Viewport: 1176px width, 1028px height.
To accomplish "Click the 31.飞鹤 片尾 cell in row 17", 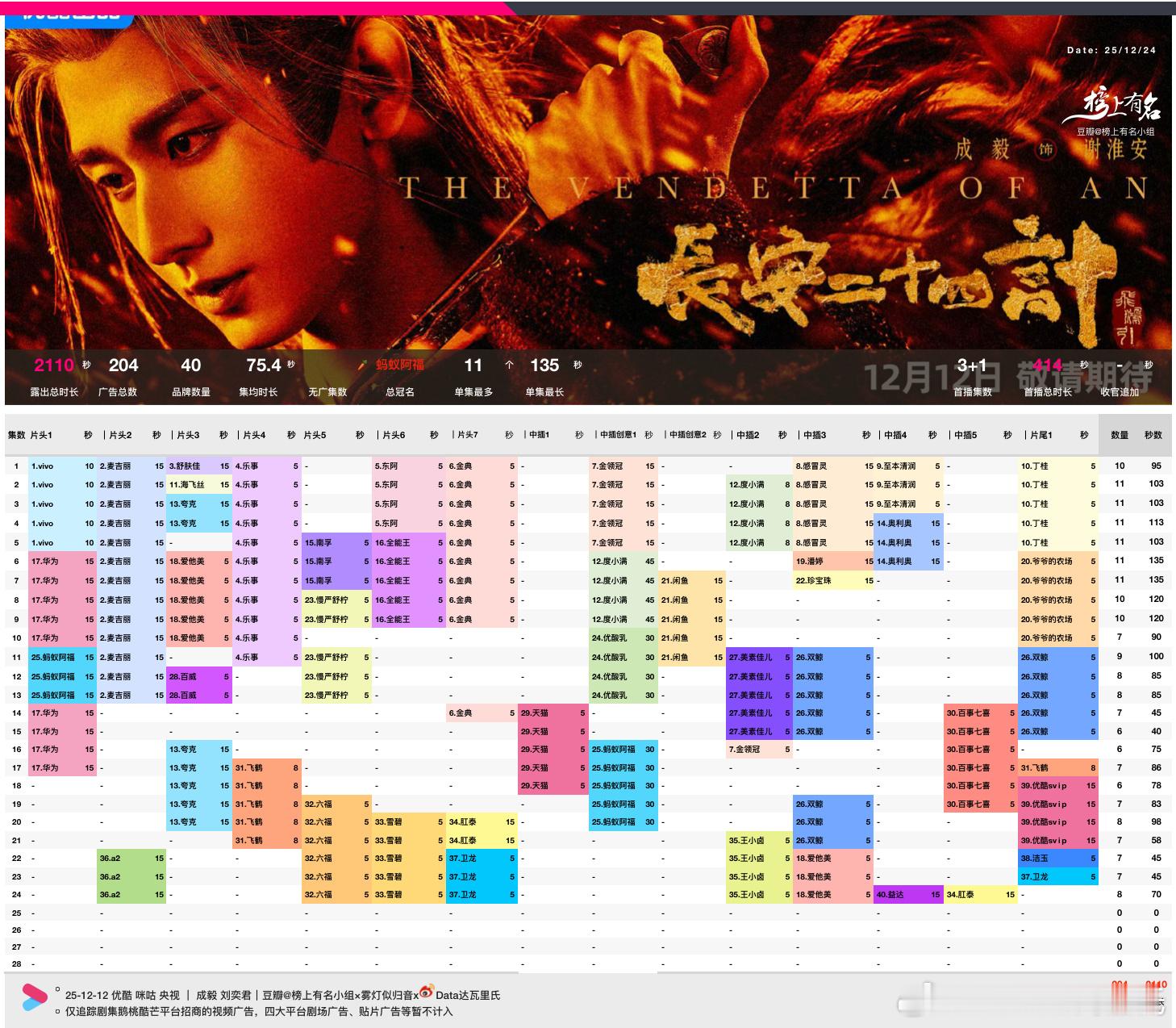I will [x=1058, y=767].
